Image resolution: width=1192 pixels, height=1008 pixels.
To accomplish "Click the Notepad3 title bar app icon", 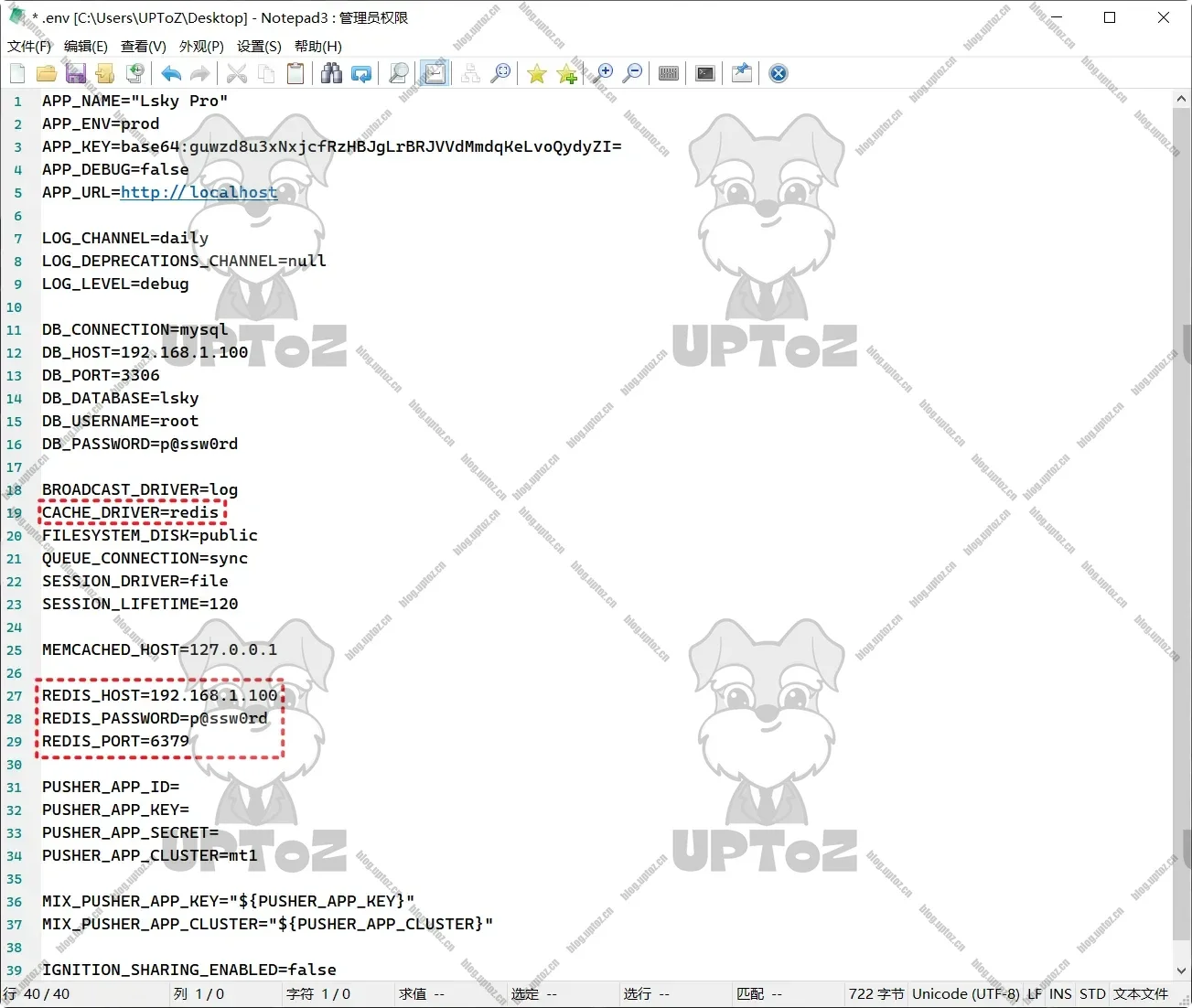I will click(16, 16).
